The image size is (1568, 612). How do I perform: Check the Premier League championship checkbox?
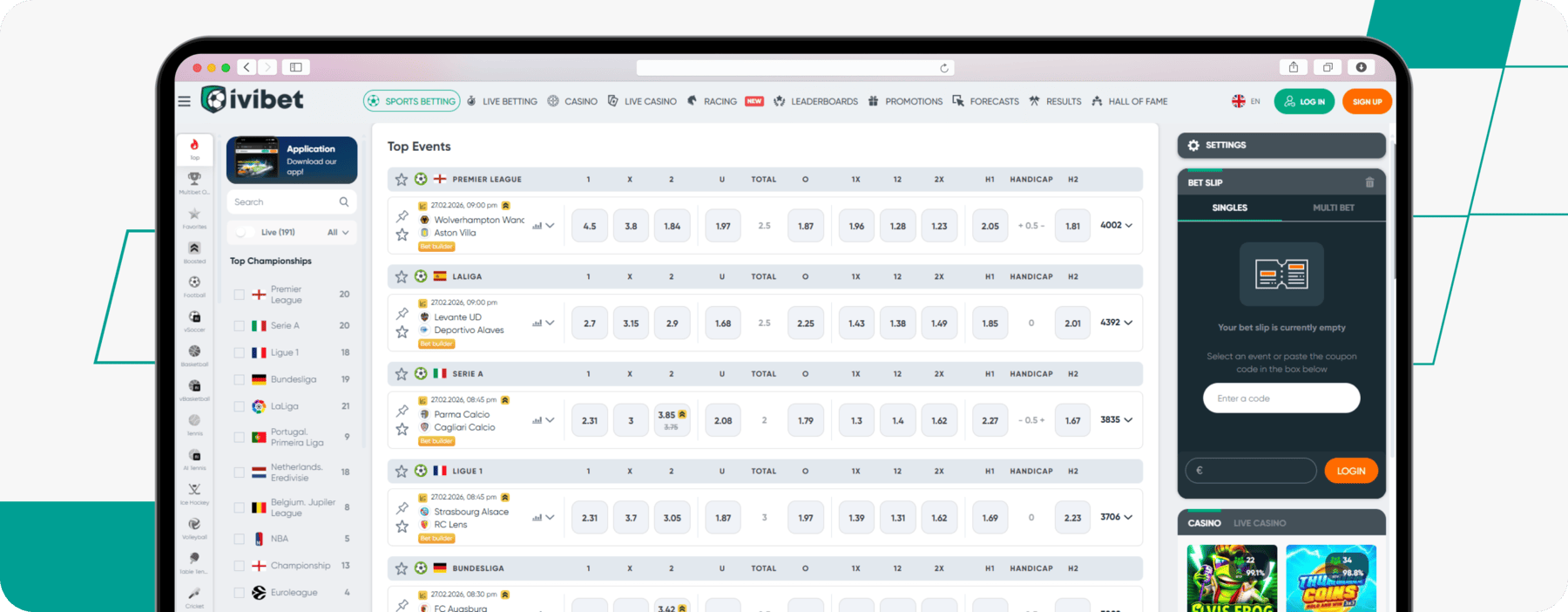[x=239, y=295]
